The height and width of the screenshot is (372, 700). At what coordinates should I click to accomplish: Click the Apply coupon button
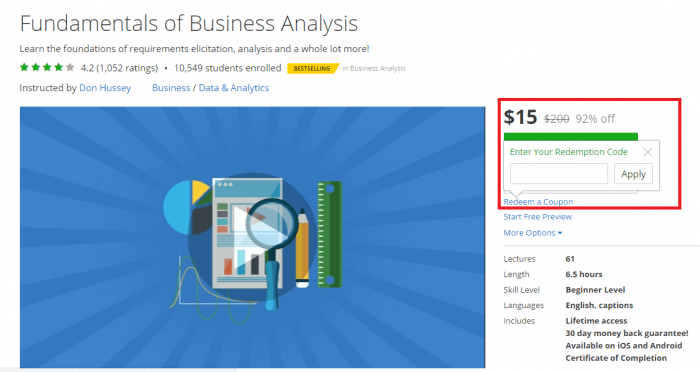coord(633,174)
